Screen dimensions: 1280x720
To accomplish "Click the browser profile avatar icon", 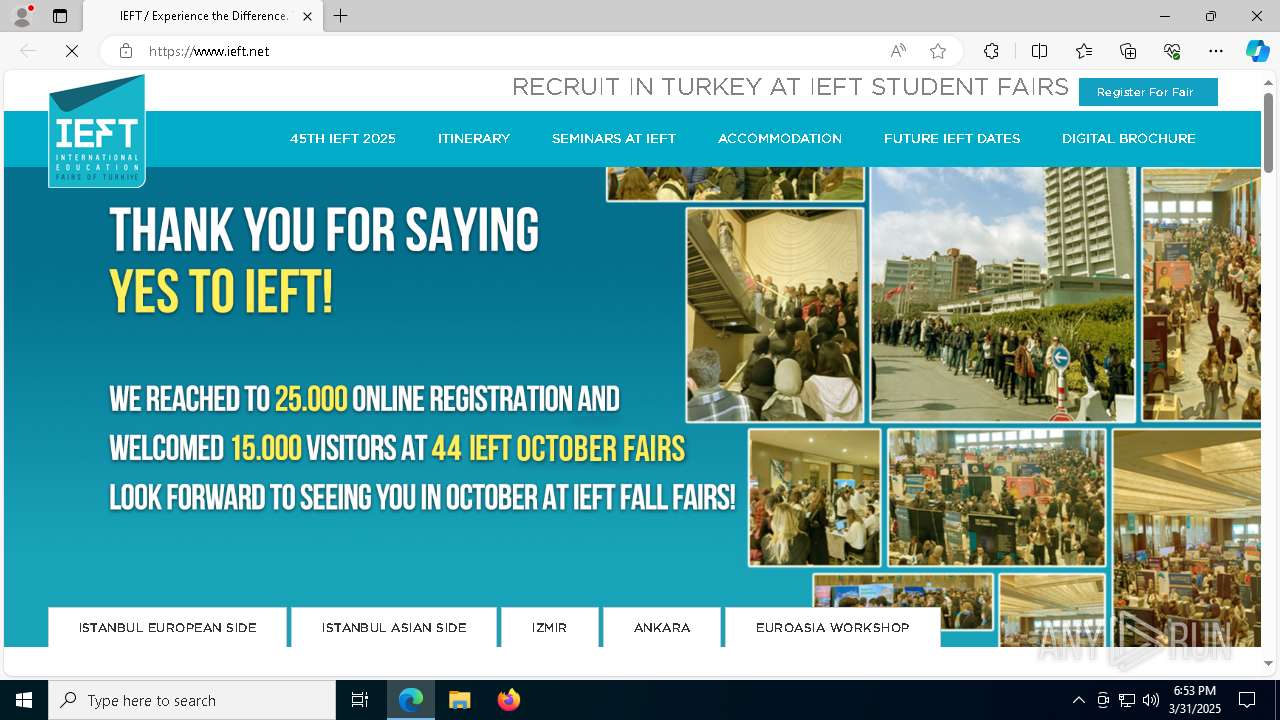I will tap(22, 16).
